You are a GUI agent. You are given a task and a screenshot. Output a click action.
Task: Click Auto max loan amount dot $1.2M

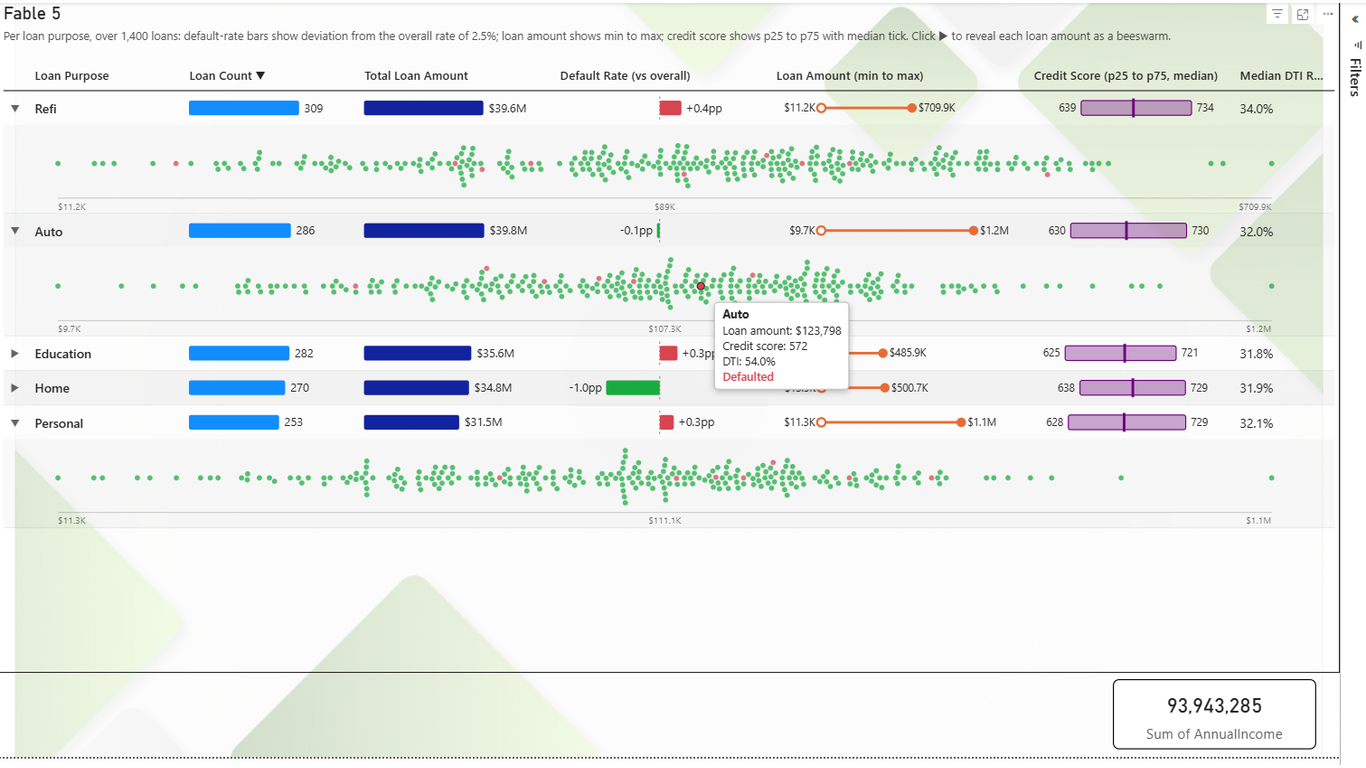click(x=974, y=230)
